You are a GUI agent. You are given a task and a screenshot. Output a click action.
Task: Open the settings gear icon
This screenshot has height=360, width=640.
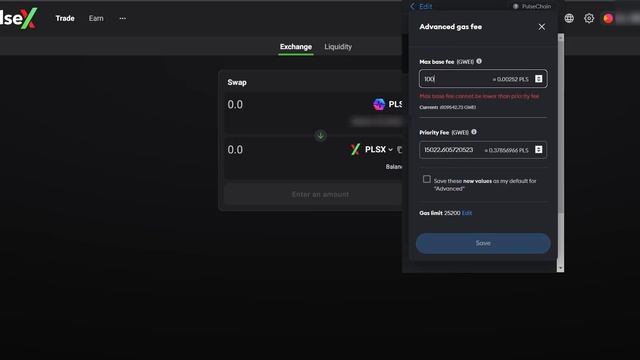pyautogui.click(x=589, y=18)
